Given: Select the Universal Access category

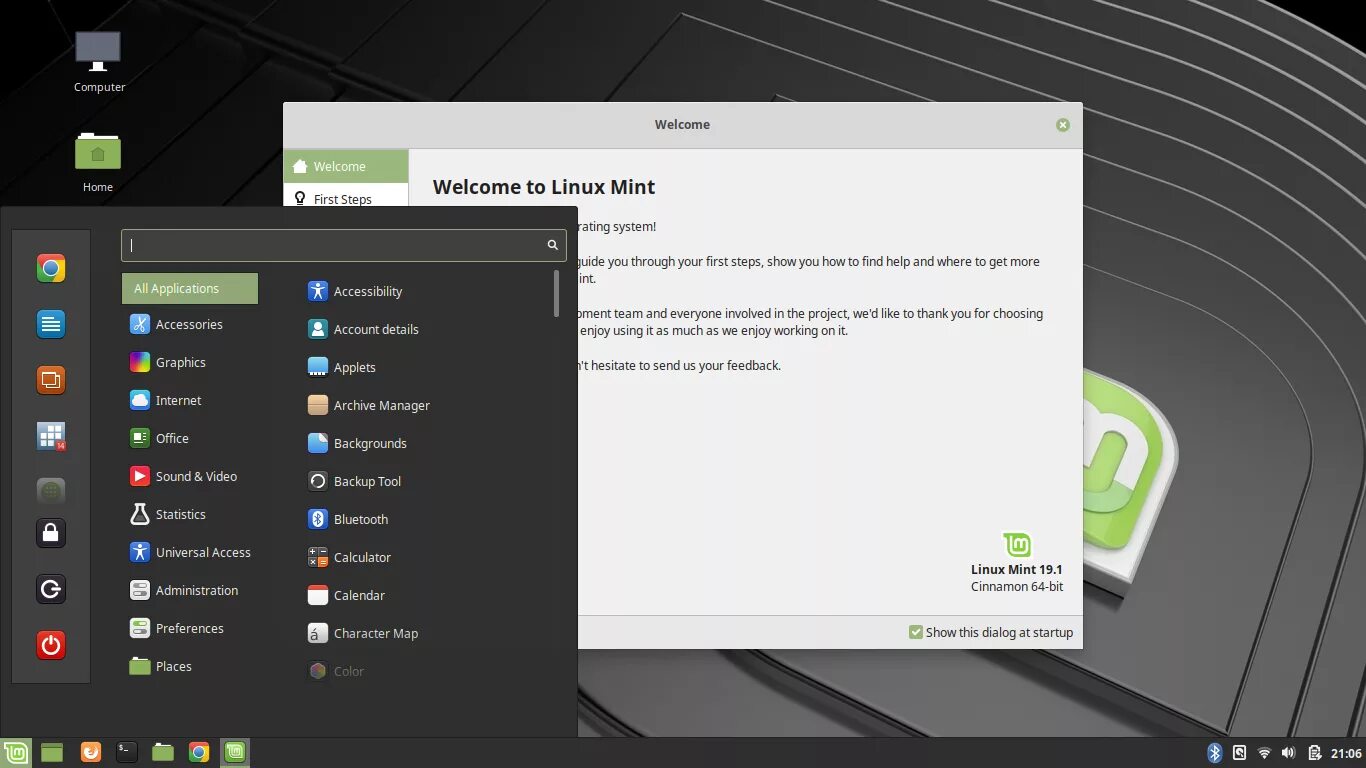Looking at the screenshot, I should [190, 552].
